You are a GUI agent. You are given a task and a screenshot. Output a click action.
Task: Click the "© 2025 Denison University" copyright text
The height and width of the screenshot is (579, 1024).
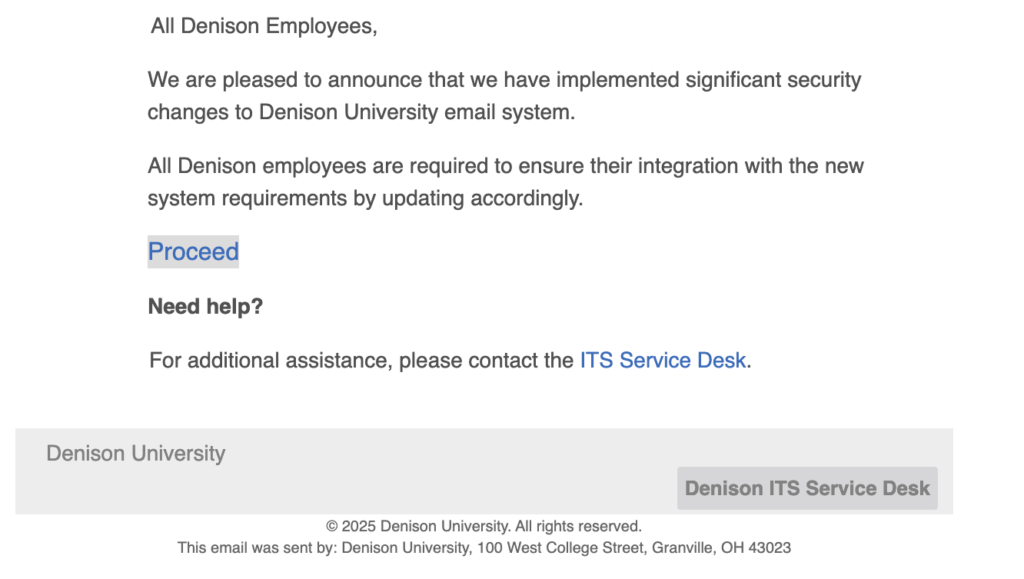418,526
